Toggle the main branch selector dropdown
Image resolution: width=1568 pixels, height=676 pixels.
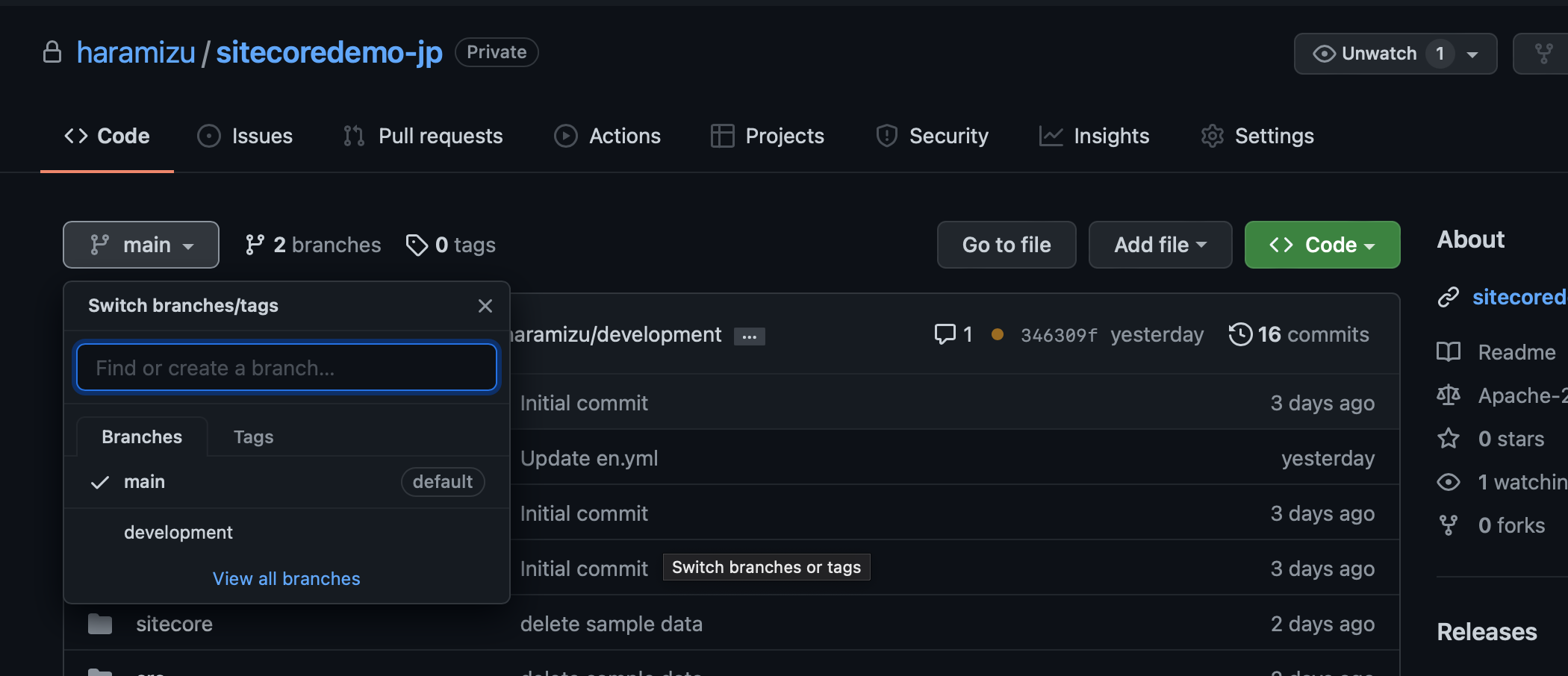pos(141,245)
